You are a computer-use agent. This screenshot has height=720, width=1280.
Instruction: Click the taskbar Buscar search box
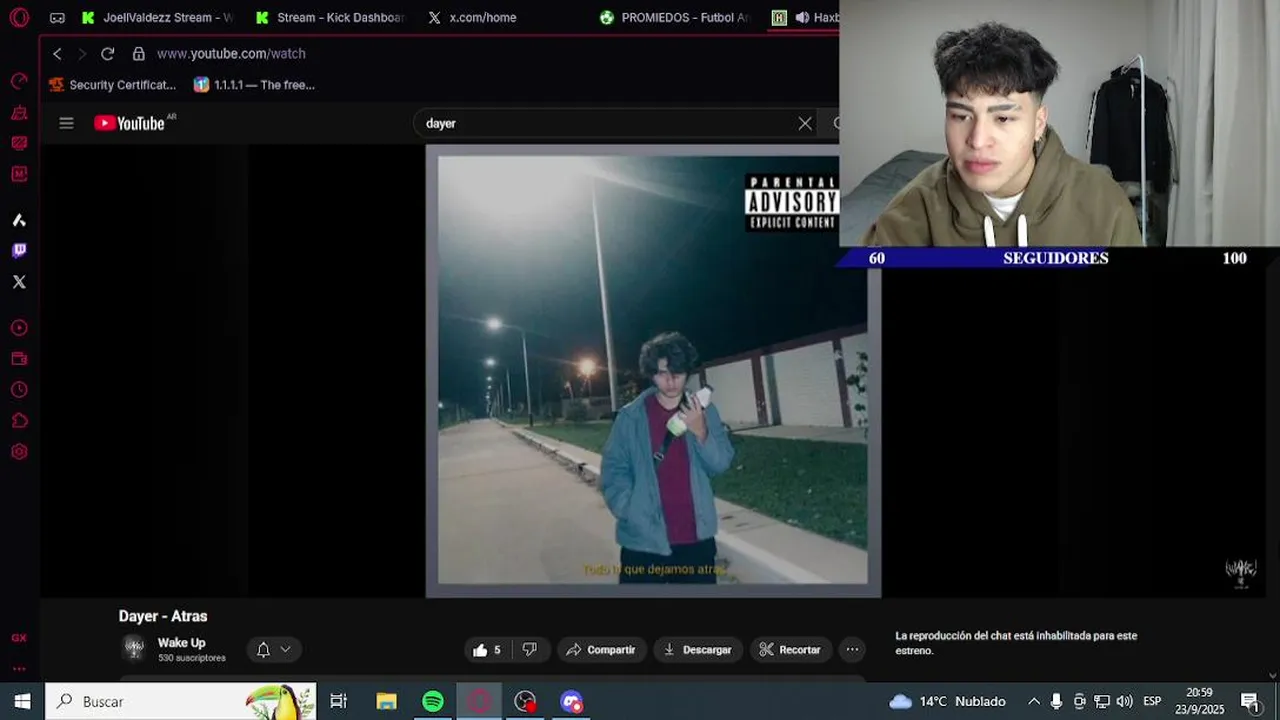pos(182,702)
